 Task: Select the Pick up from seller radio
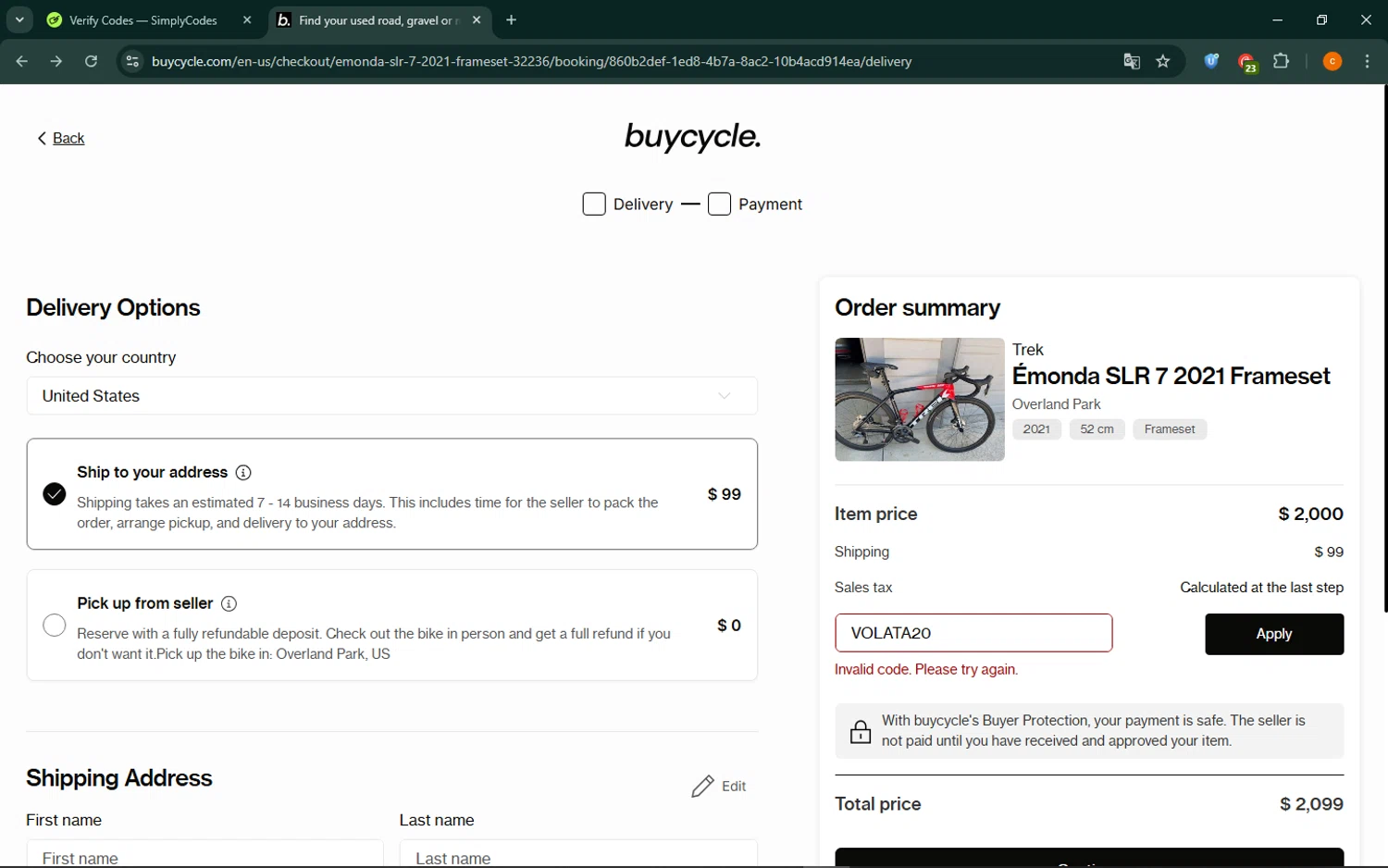click(55, 626)
